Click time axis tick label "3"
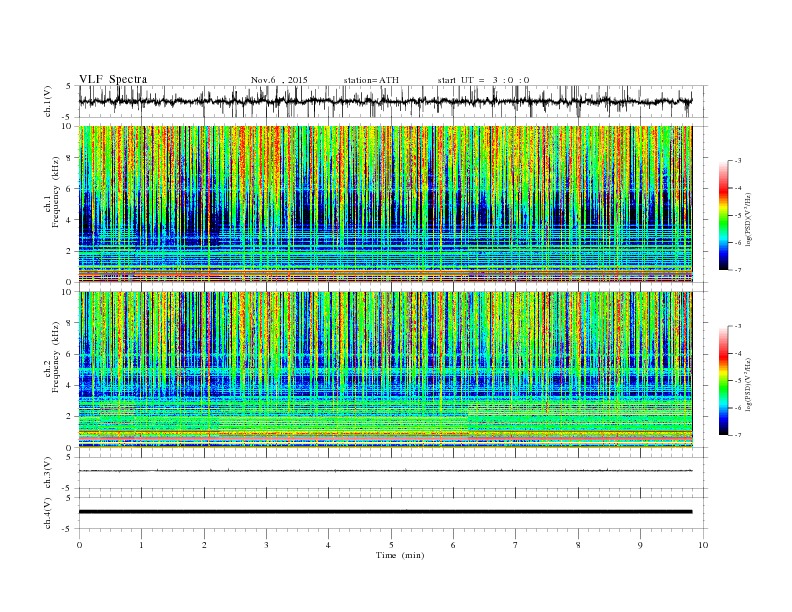Viewport: 792px width, 612px height. click(x=266, y=545)
